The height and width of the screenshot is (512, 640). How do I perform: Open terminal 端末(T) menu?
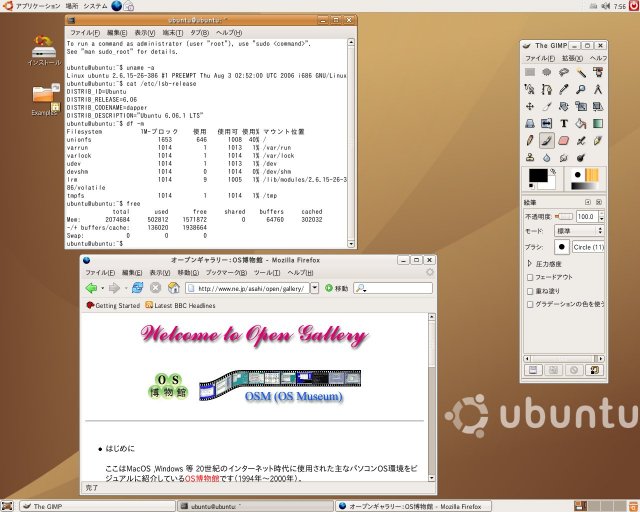tap(173, 33)
